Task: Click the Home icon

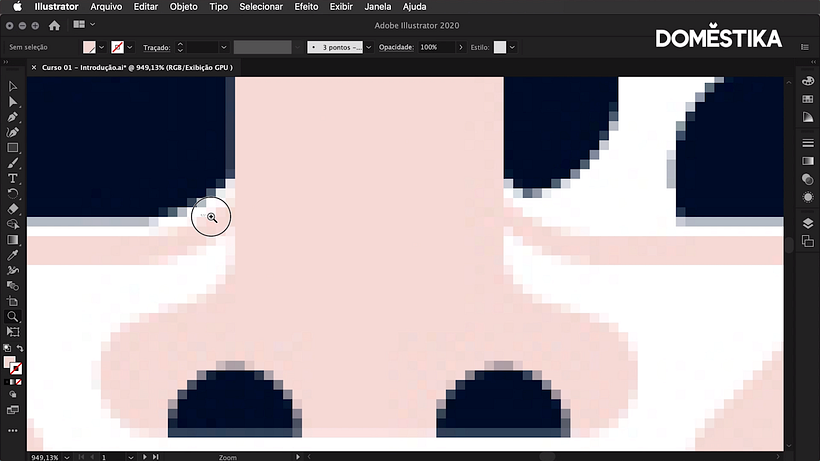Action: click(54, 25)
